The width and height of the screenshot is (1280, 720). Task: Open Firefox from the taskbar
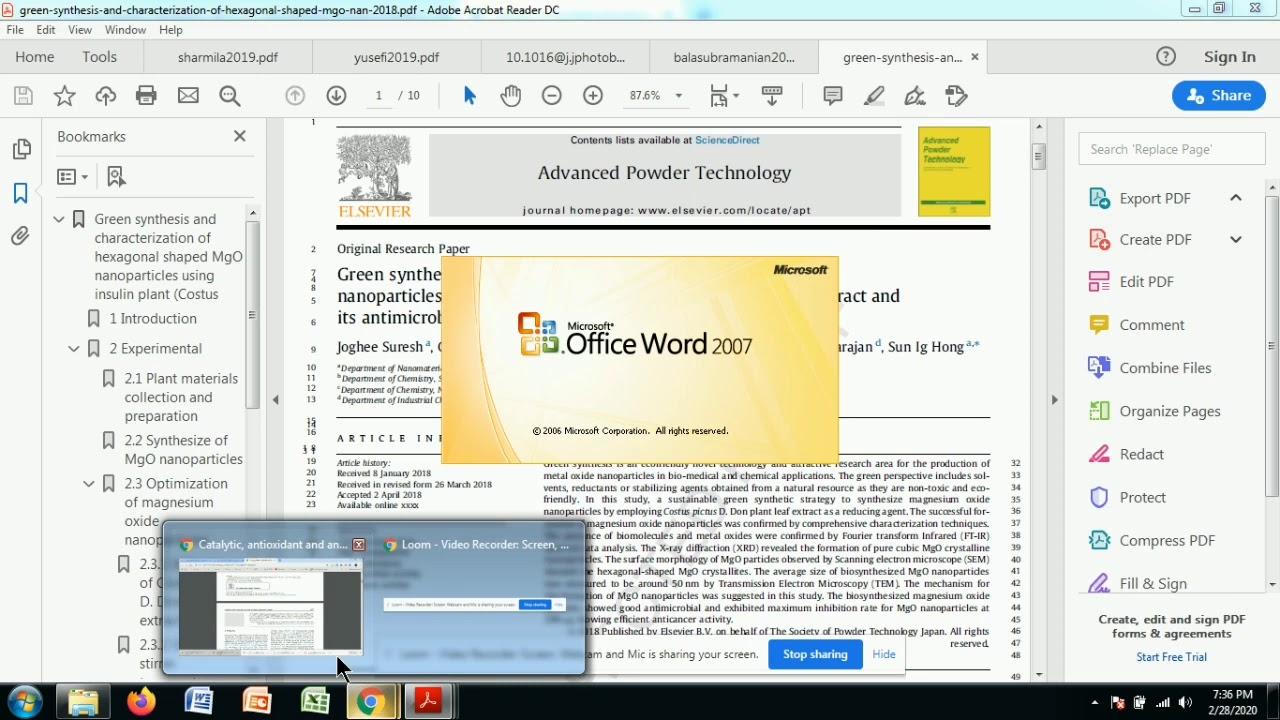pyautogui.click(x=141, y=702)
